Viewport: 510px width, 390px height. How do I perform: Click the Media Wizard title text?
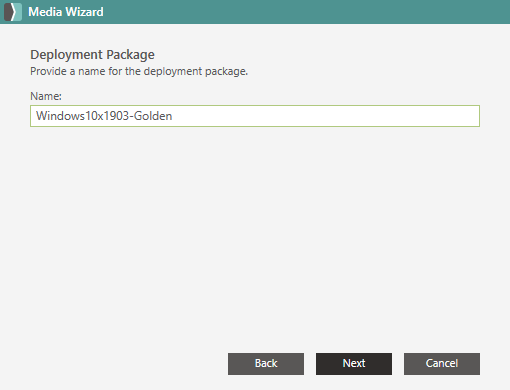tap(66, 12)
